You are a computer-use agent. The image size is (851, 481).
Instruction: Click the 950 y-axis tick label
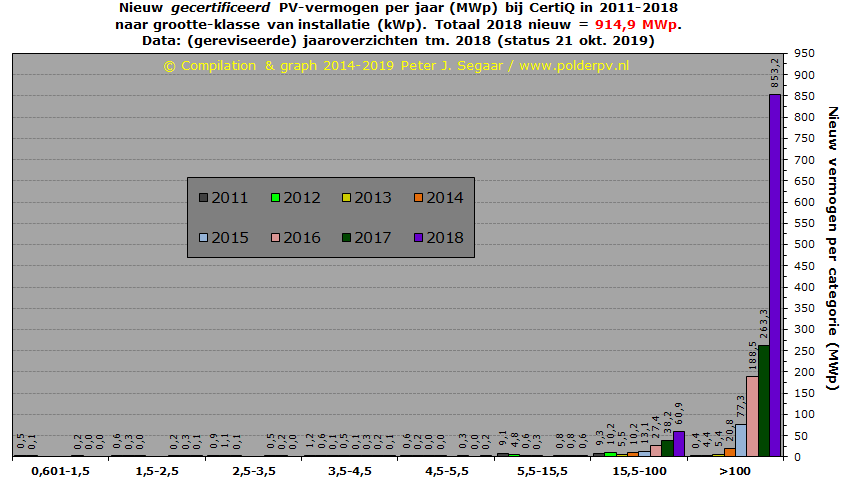click(804, 53)
